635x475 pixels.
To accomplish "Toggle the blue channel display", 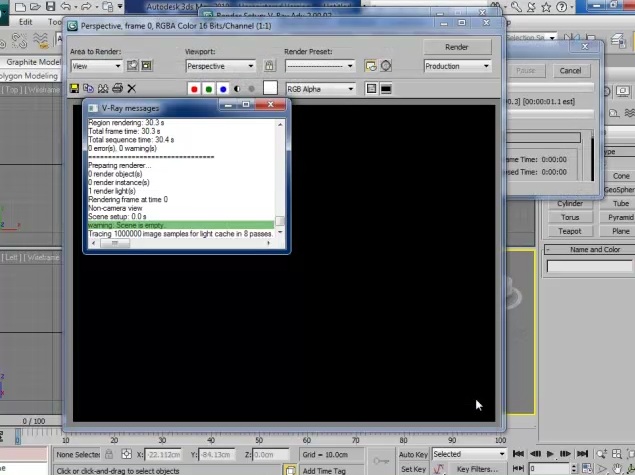I will coord(223,89).
